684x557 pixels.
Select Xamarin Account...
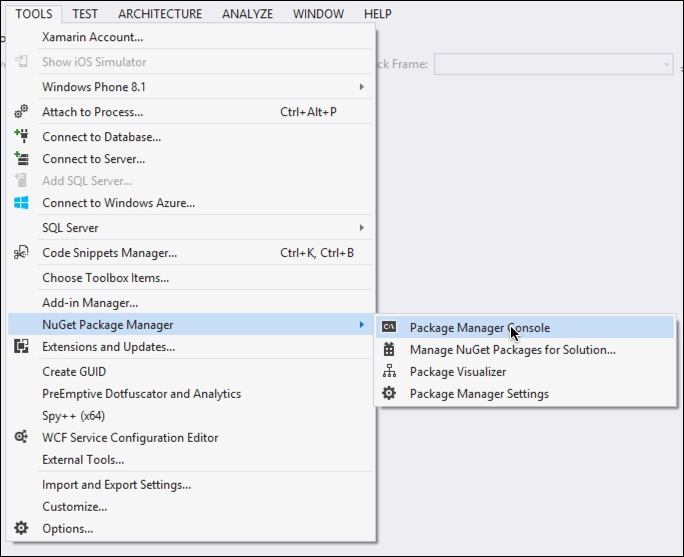pos(191,37)
